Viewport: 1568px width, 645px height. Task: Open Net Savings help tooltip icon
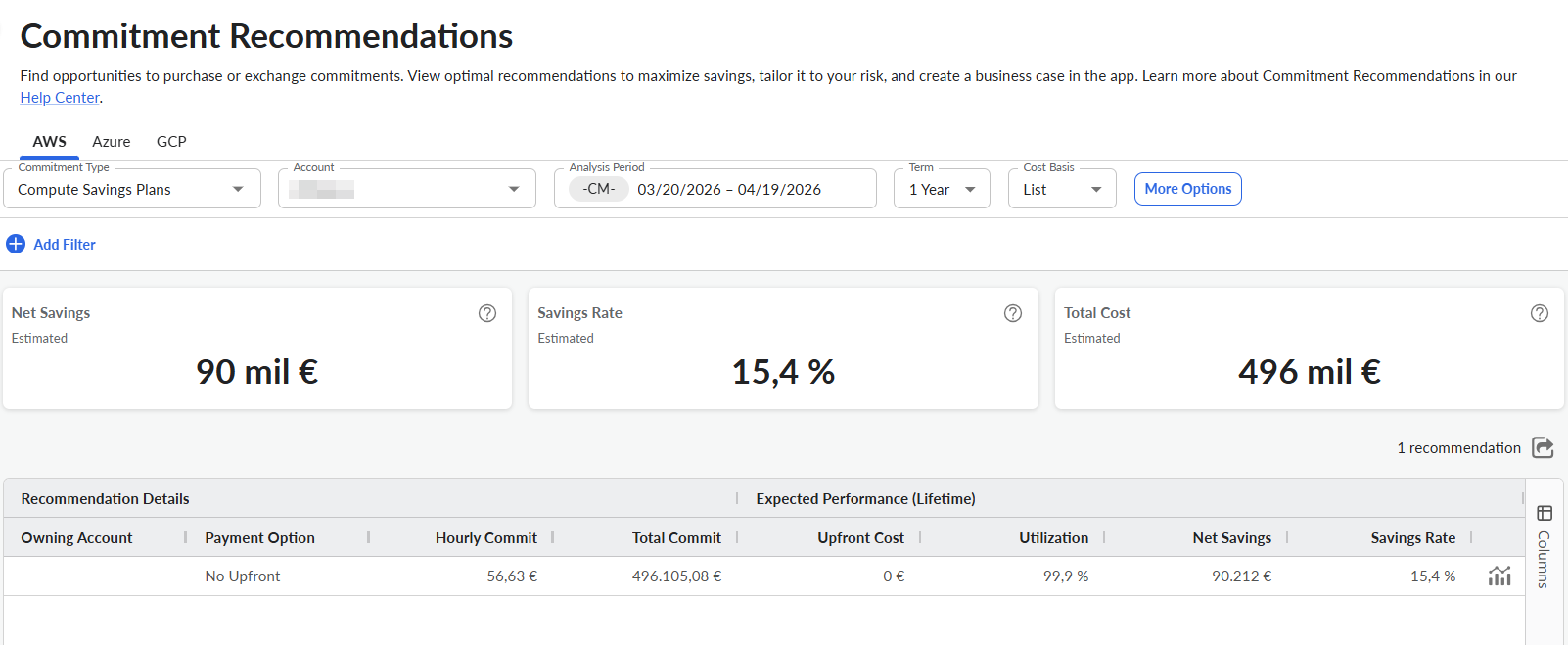487,313
